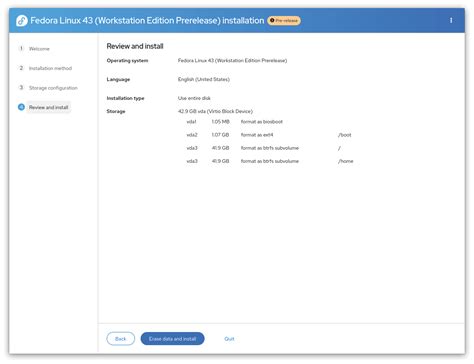Click the vda1 partition name
Screen dimensions: 474x364
pos(191,122)
